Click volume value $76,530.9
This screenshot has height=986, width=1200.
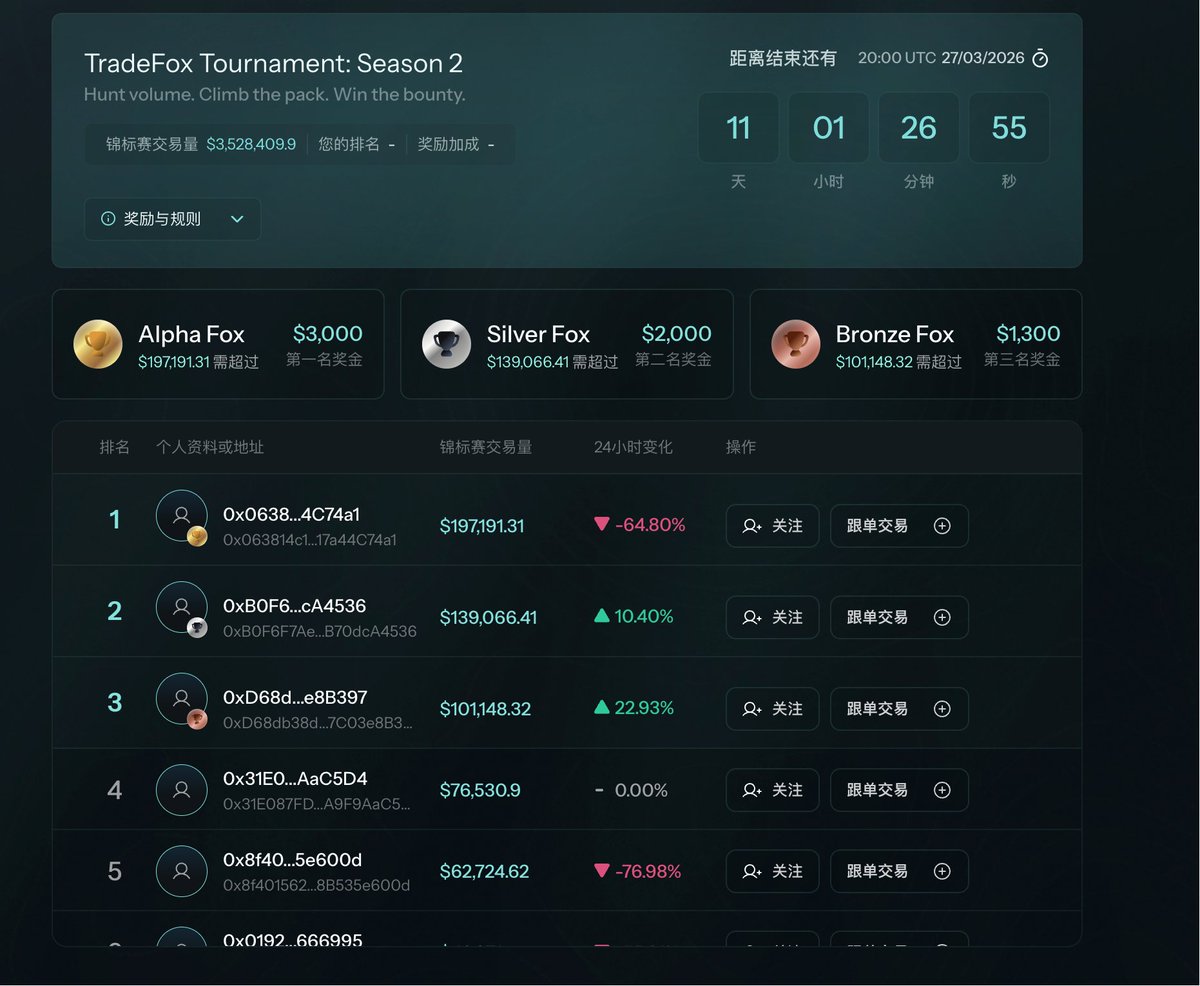click(x=480, y=790)
